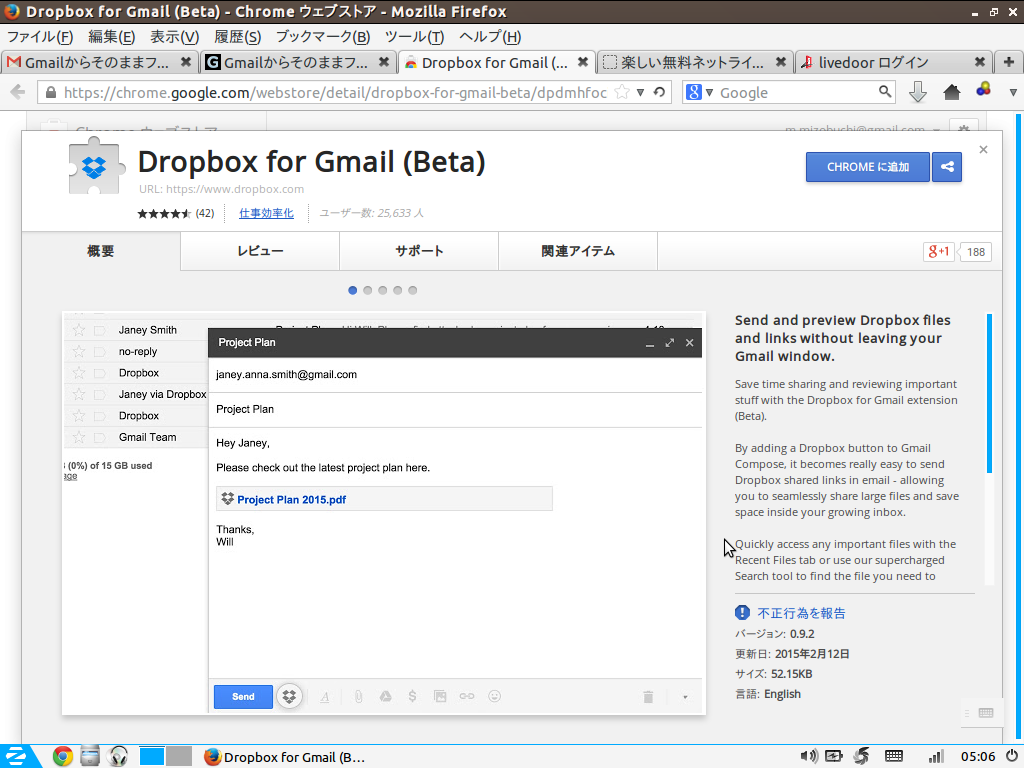The height and width of the screenshot is (768, 1024).
Task: Open the 履歴(S) menu
Action: point(238,37)
